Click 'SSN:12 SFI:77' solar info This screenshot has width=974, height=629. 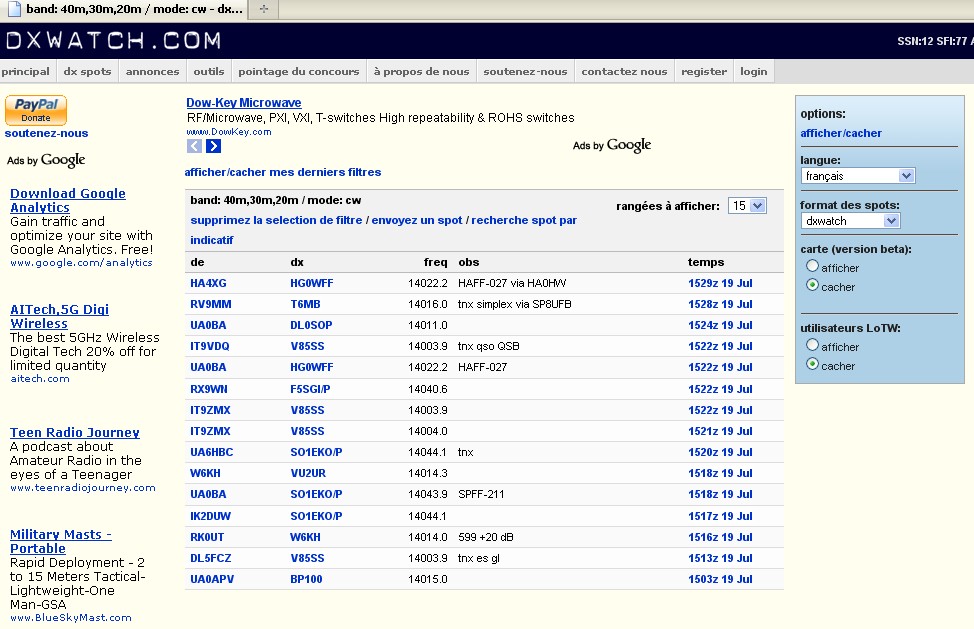932,41
